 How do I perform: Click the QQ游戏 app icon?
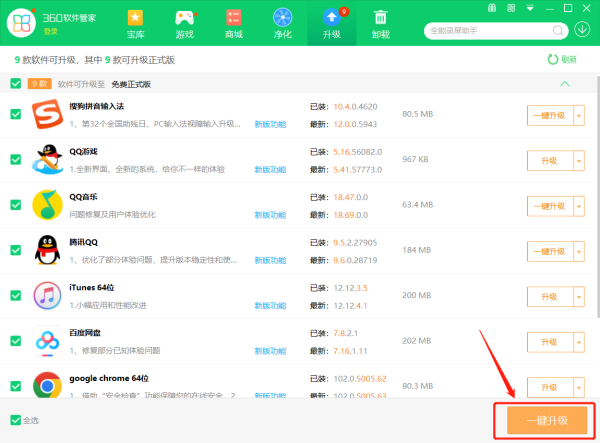(x=47, y=159)
